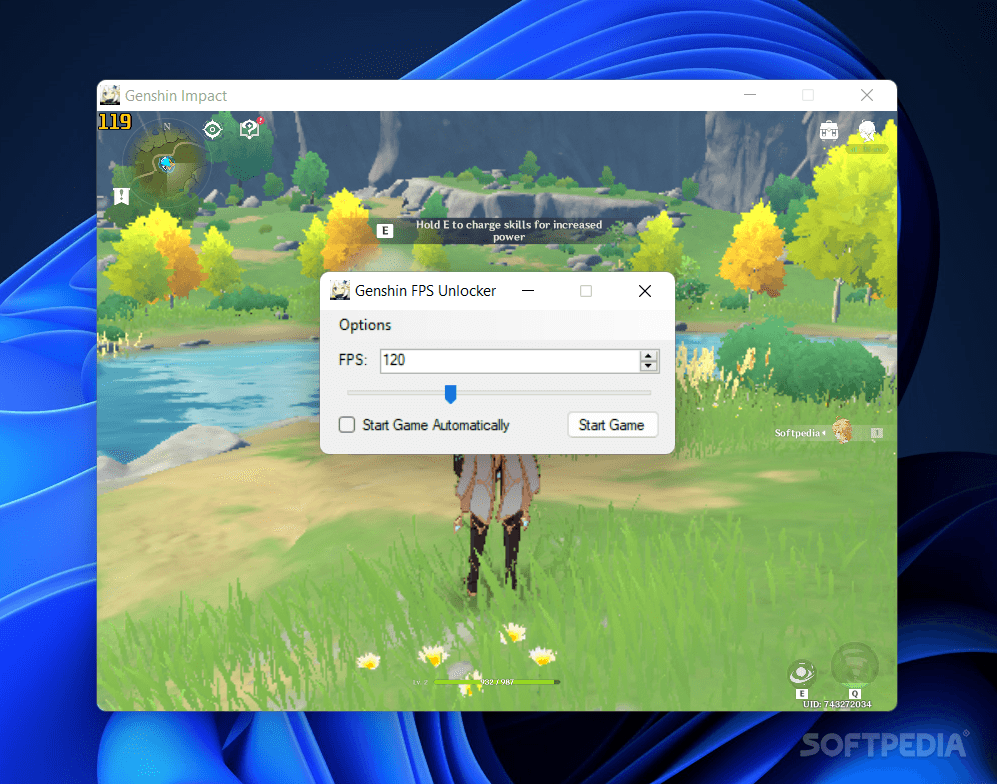Click the Genshin FPS Unlocker title icon

point(340,291)
